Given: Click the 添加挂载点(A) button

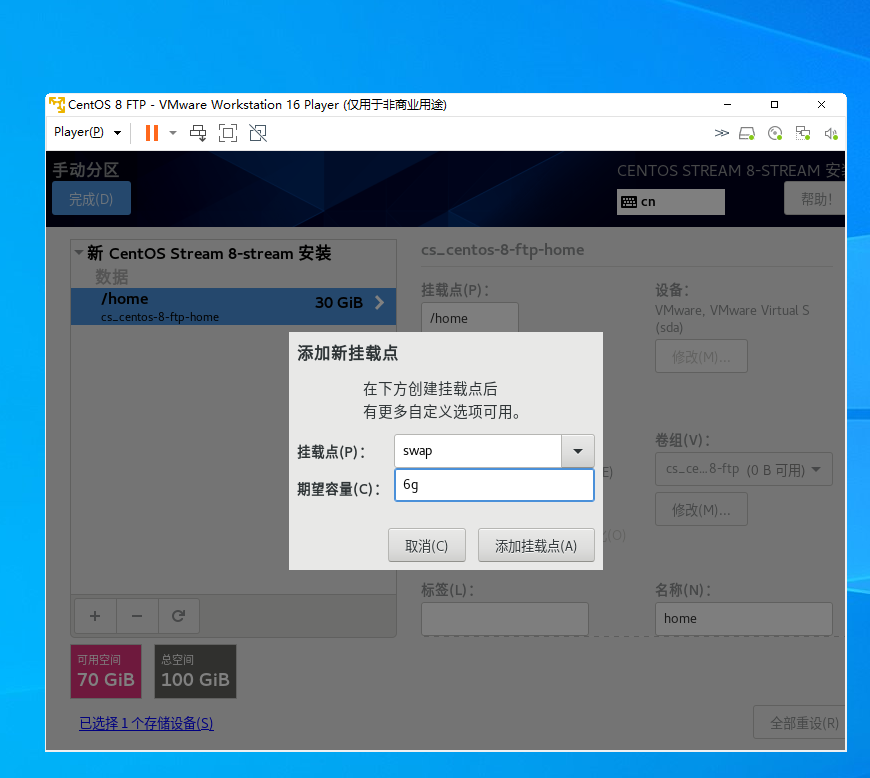Looking at the screenshot, I should point(537,545).
